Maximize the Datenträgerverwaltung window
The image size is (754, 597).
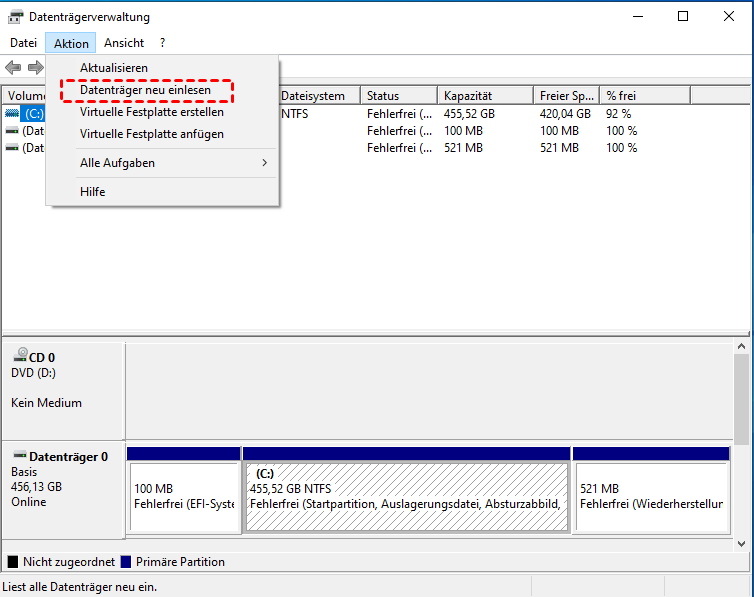(683, 16)
